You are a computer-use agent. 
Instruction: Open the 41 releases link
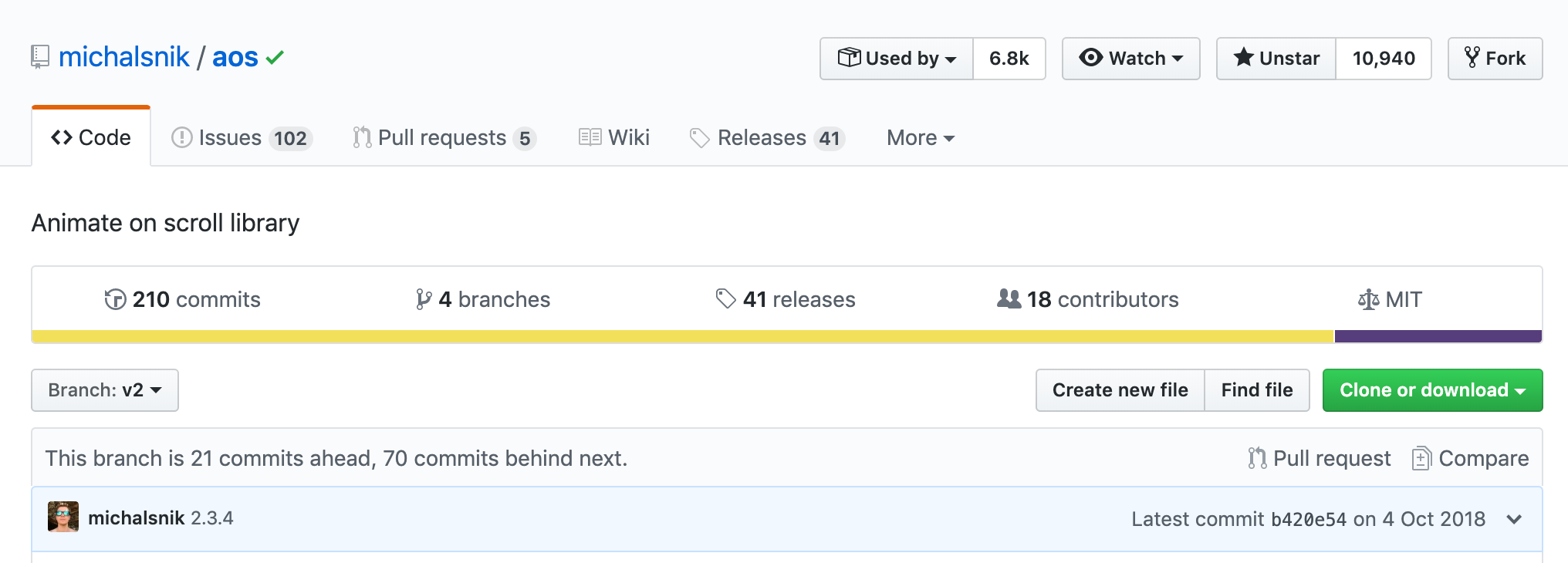click(786, 299)
